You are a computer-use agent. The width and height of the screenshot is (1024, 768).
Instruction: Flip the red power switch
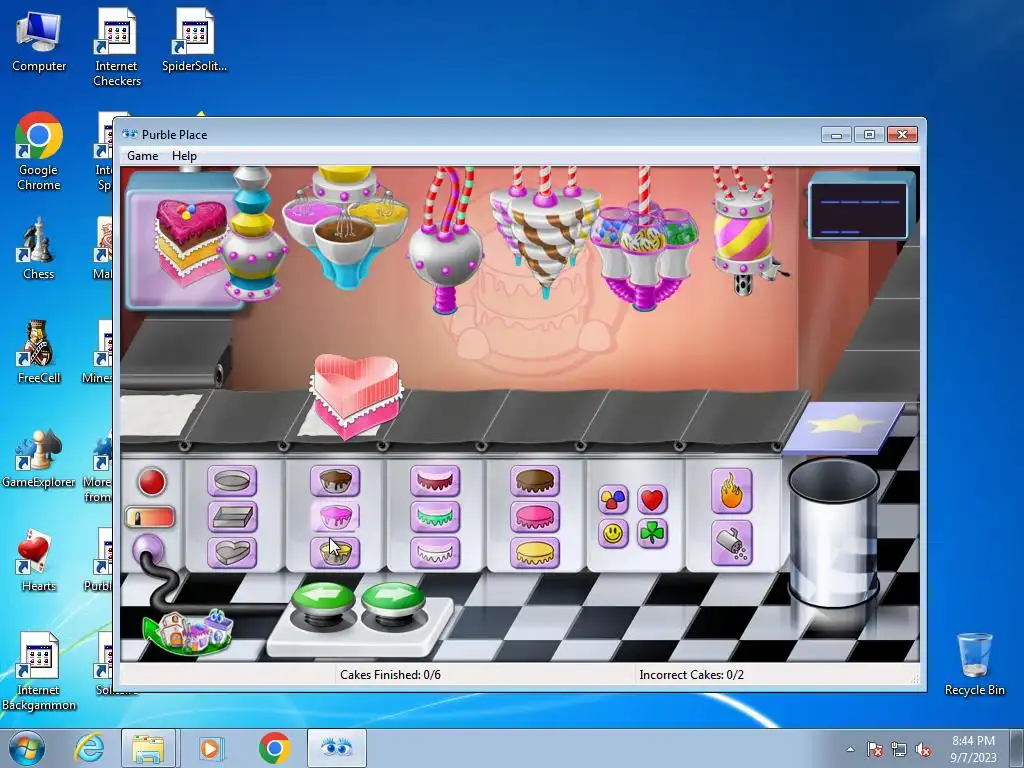[150, 517]
